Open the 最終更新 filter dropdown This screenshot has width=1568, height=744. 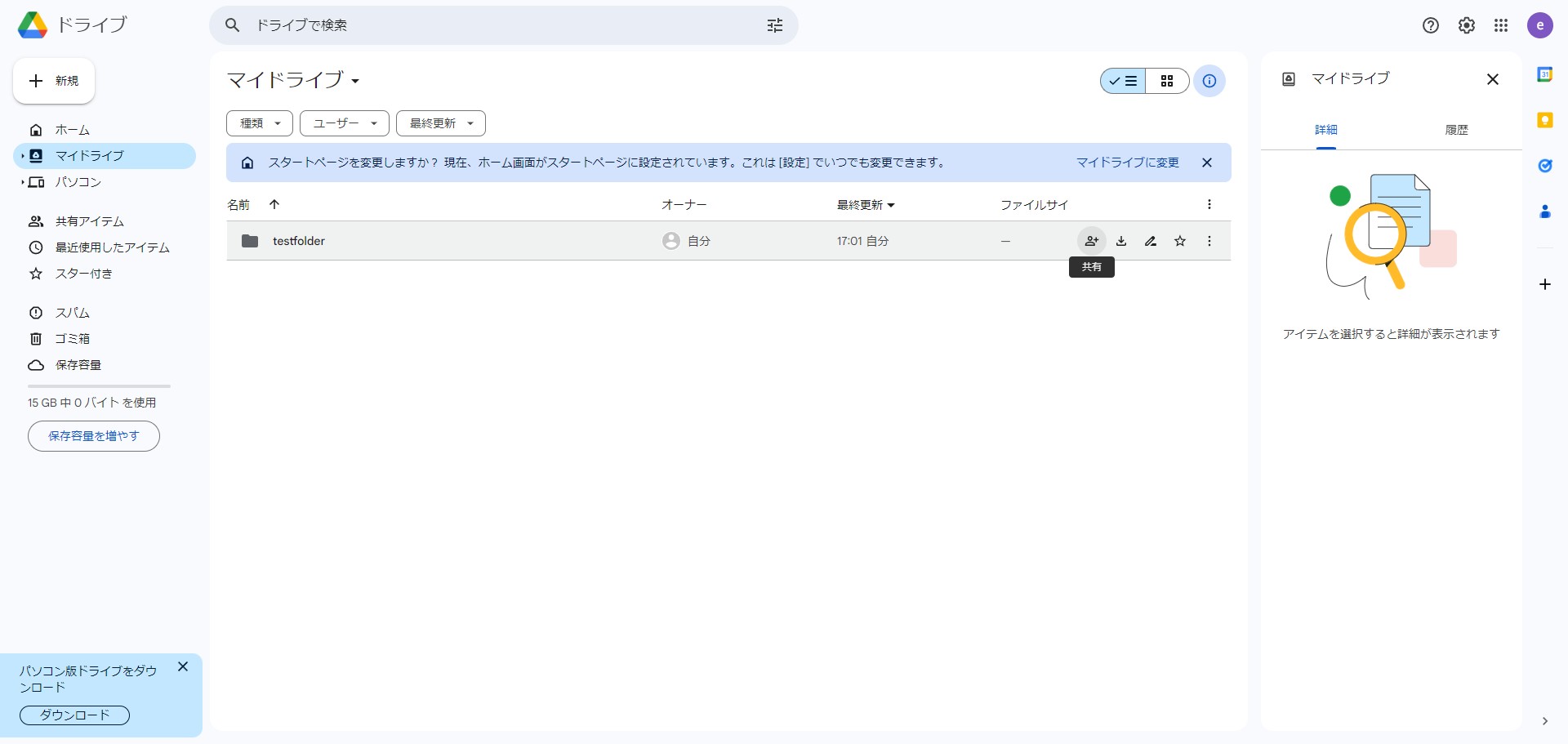pos(441,123)
